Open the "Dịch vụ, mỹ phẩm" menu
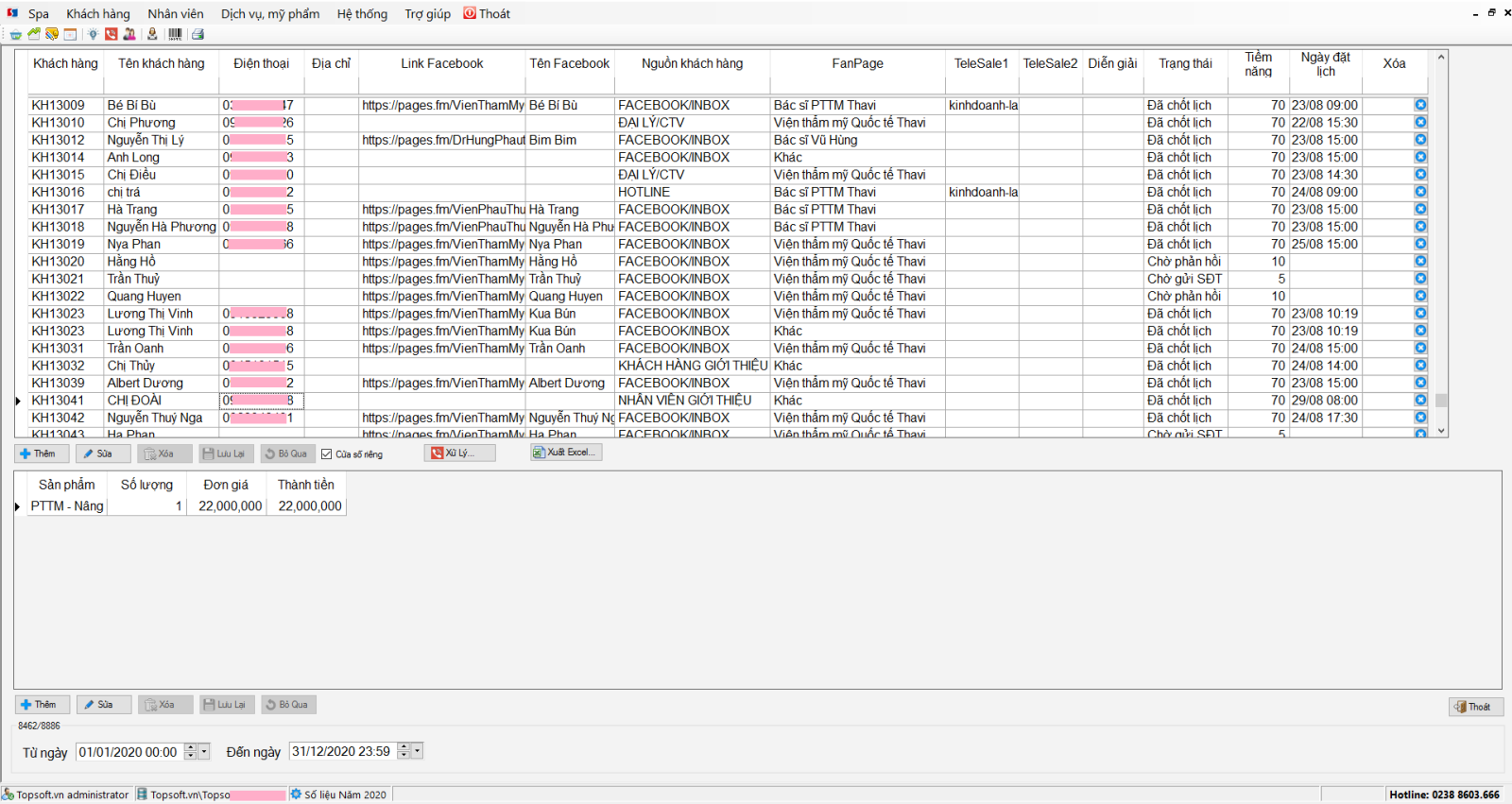The image size is (1512, 804). pos(270,14)
